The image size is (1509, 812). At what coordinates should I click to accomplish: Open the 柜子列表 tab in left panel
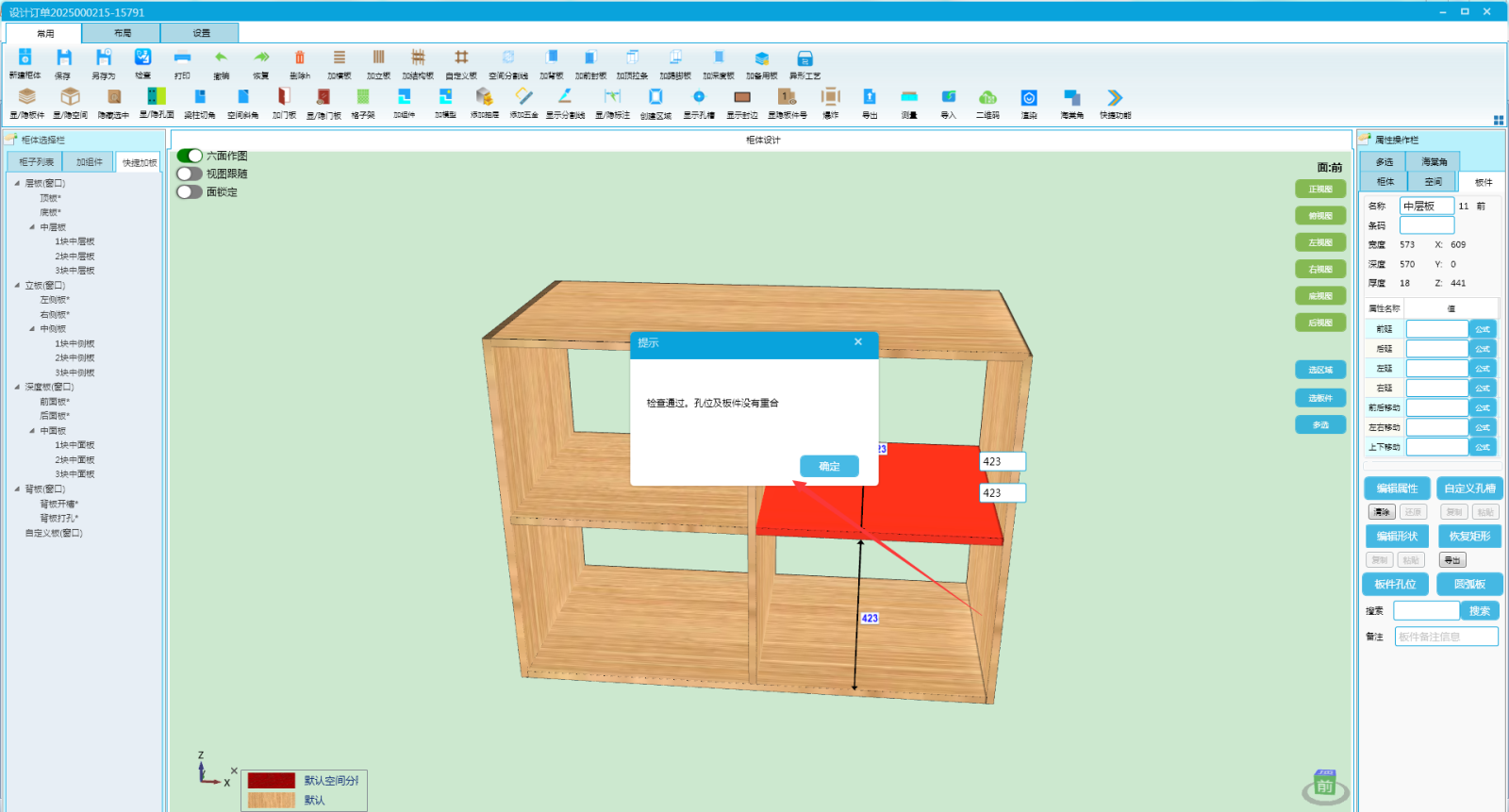pos(36,162)
